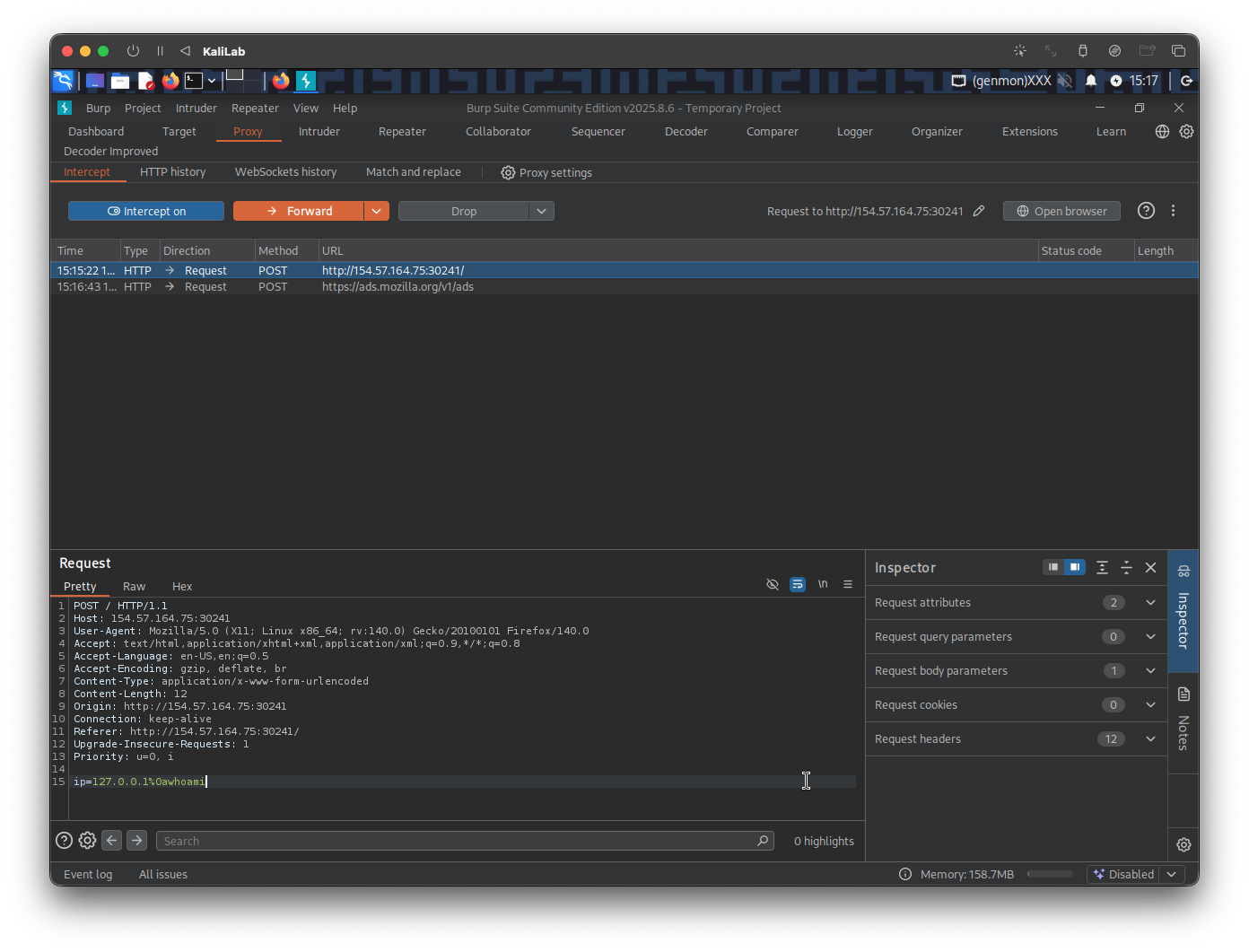Viewport: 1249px width, 952px height.
Task: Open the Repeater tool tab
Action: 402,132
